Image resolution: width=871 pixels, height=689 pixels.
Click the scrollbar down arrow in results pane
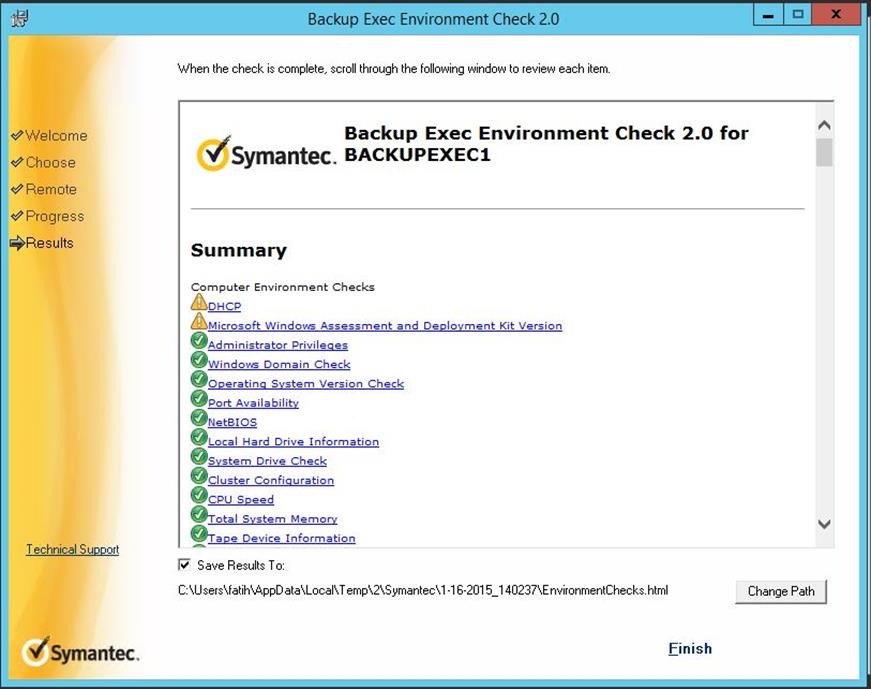click(824, 523)
